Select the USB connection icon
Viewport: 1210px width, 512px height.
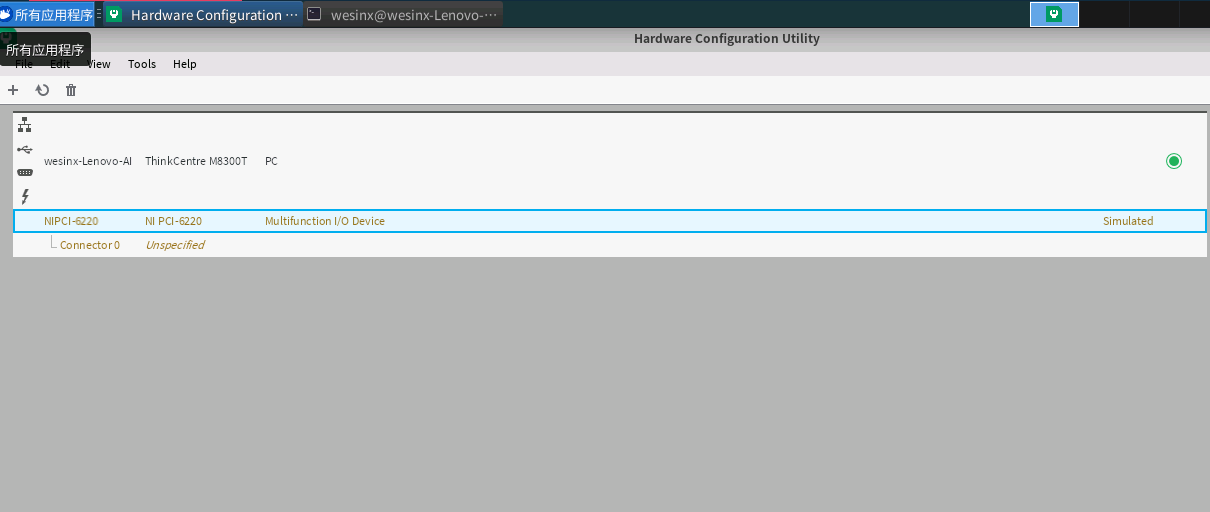pyautogui.click(x=25, y=149)
